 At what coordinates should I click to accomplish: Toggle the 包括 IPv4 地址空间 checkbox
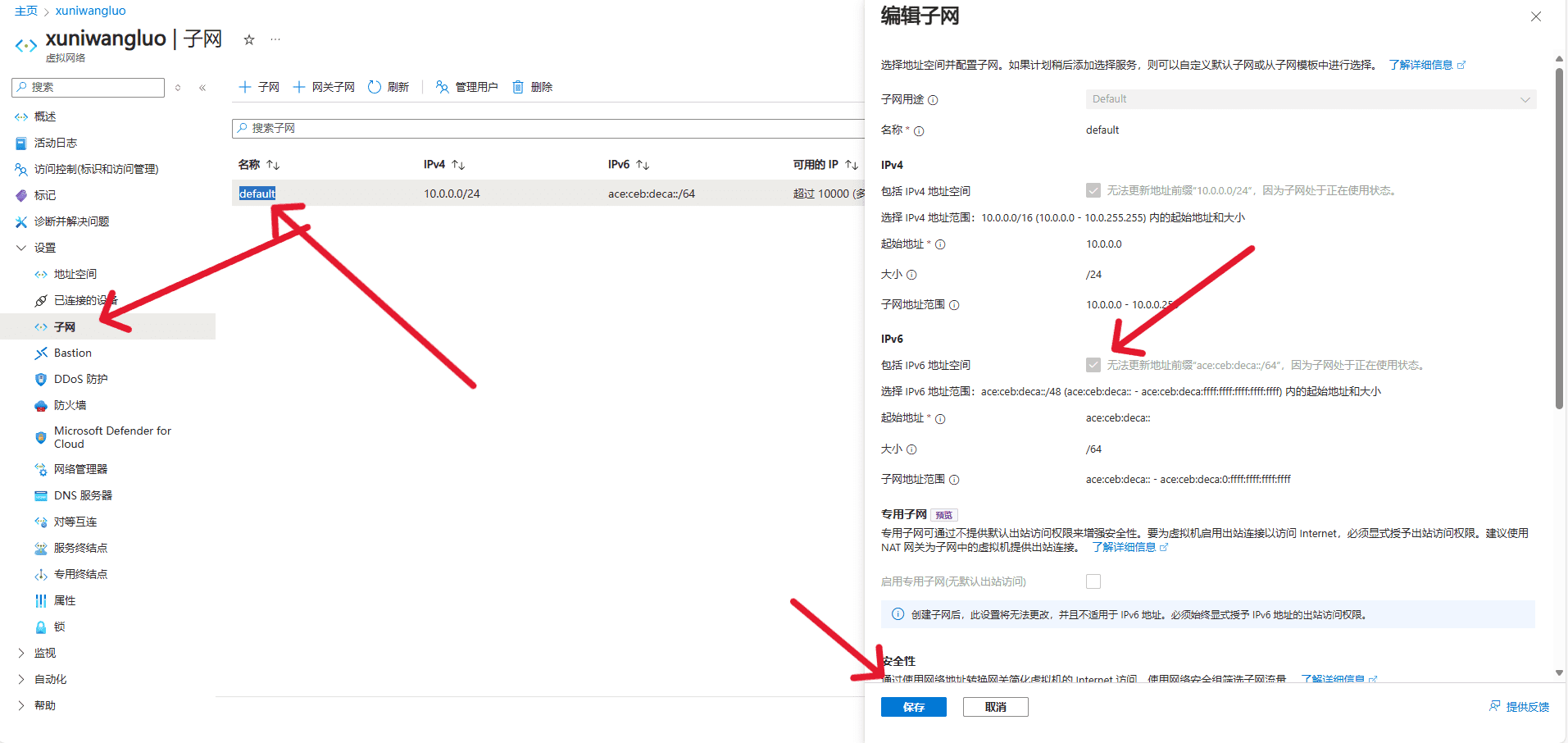point(1093,190)
